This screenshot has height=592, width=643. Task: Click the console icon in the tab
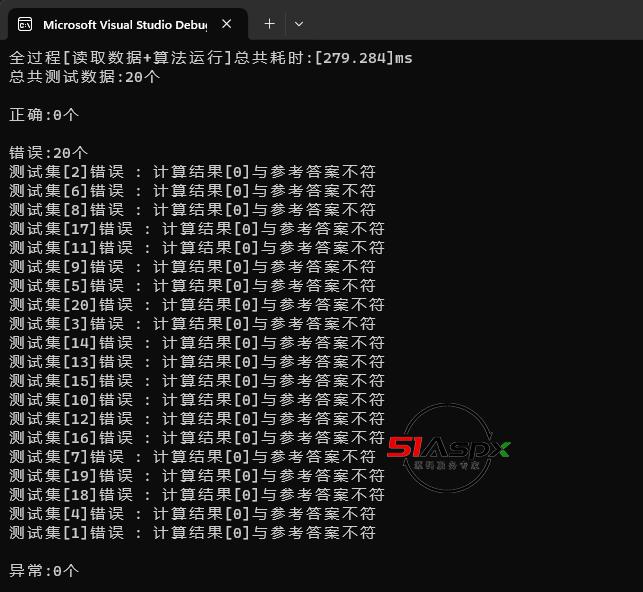(x=25, y=25)
